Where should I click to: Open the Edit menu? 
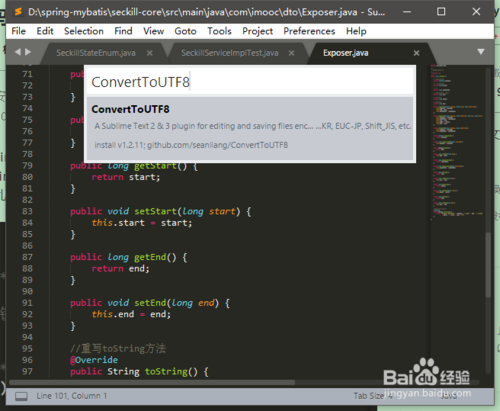tap(45, 31)
